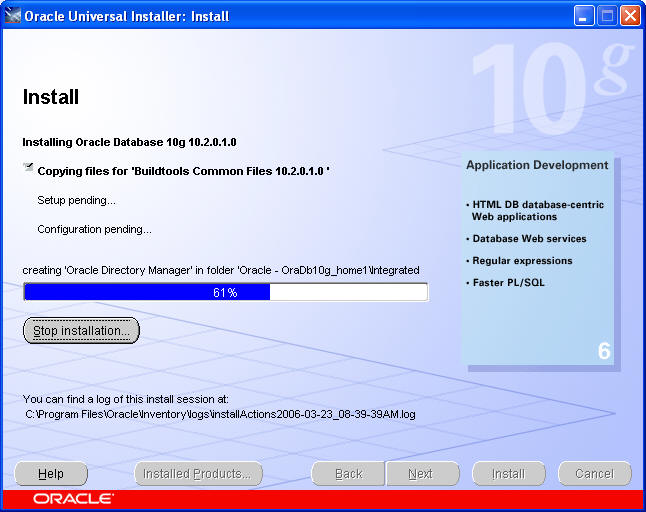Click the installActions log file path
Screen dimensions: 646x512
pyautogui.click(x=221, y=413)
